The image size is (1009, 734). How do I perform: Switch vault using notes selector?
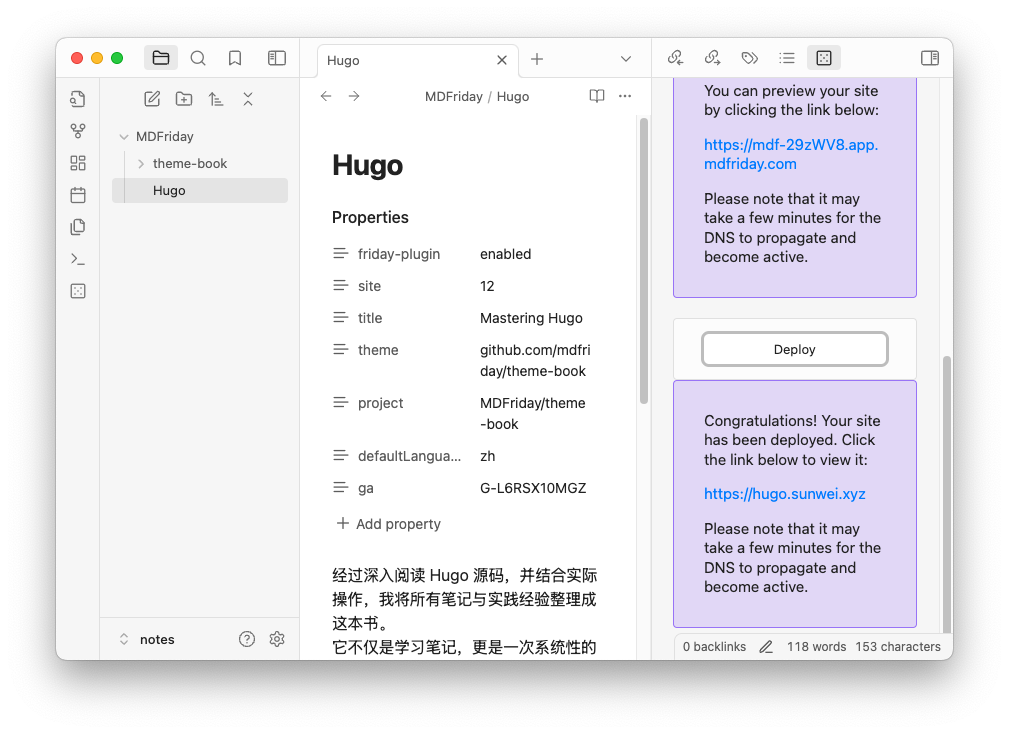(147, 639)
